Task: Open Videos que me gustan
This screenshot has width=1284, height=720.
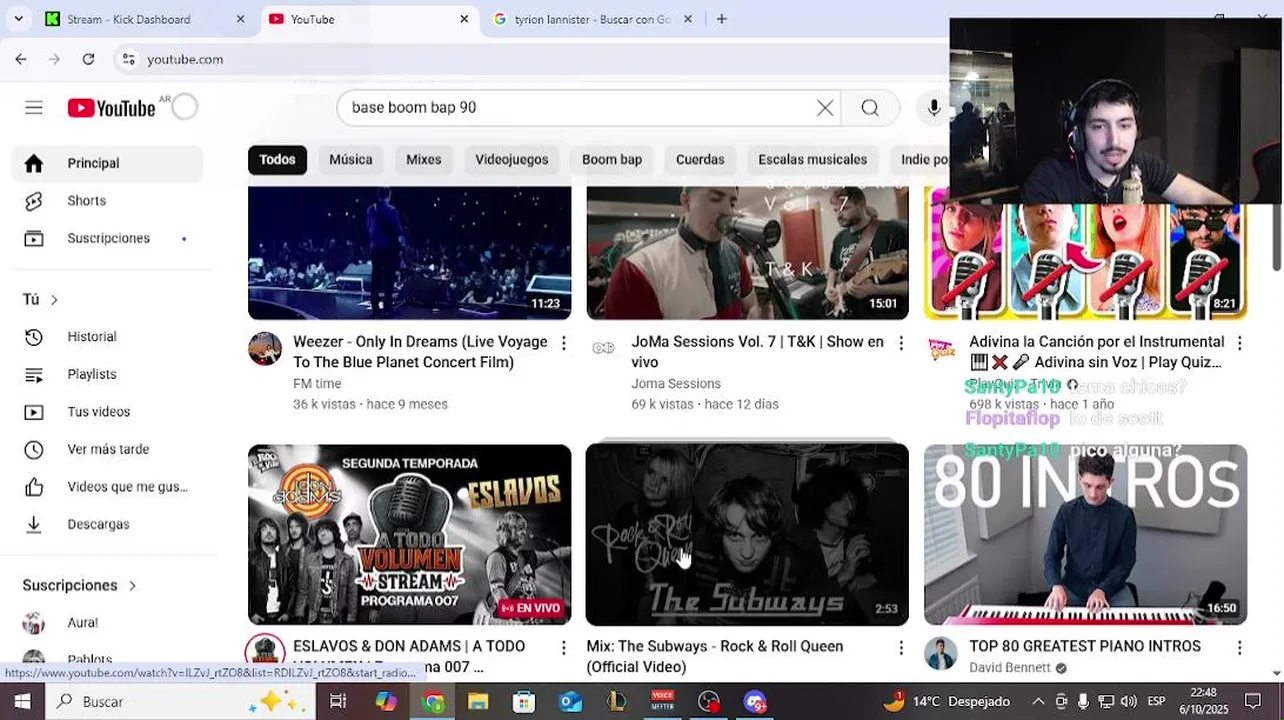Action: (x=107, y=487)
